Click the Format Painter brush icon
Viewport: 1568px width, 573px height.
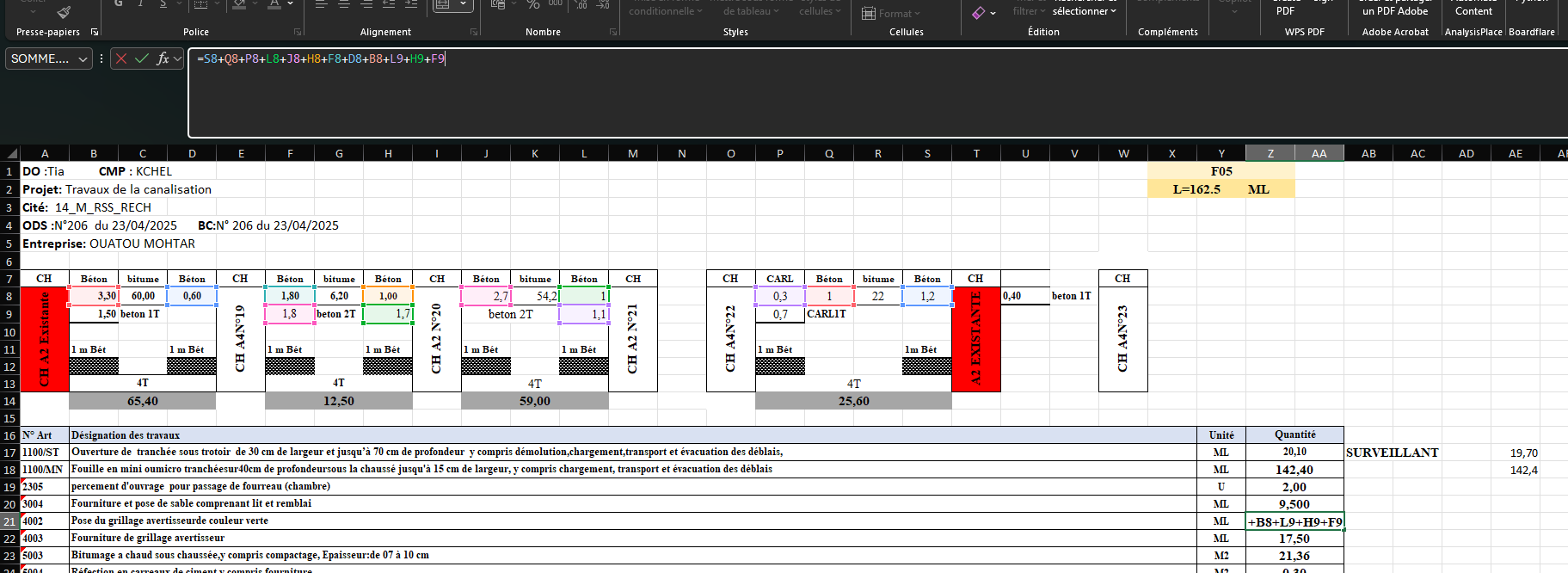coord(64,12)
